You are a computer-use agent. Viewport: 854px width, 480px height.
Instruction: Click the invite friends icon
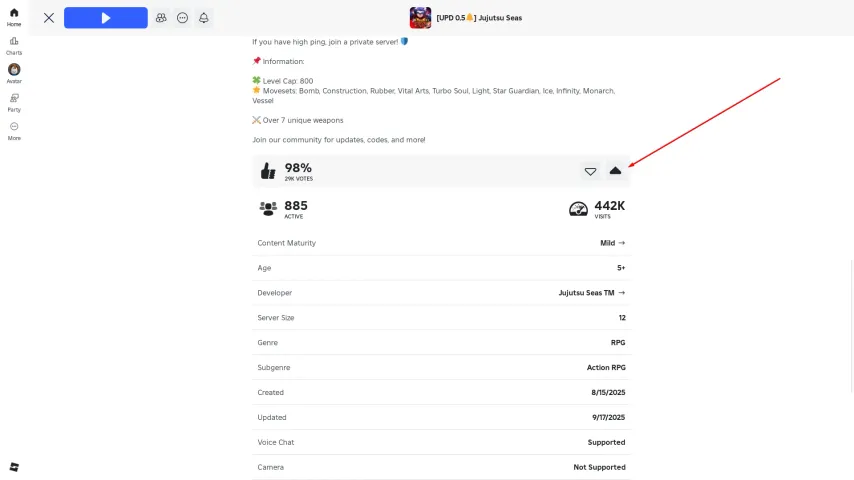click(161, 18)
